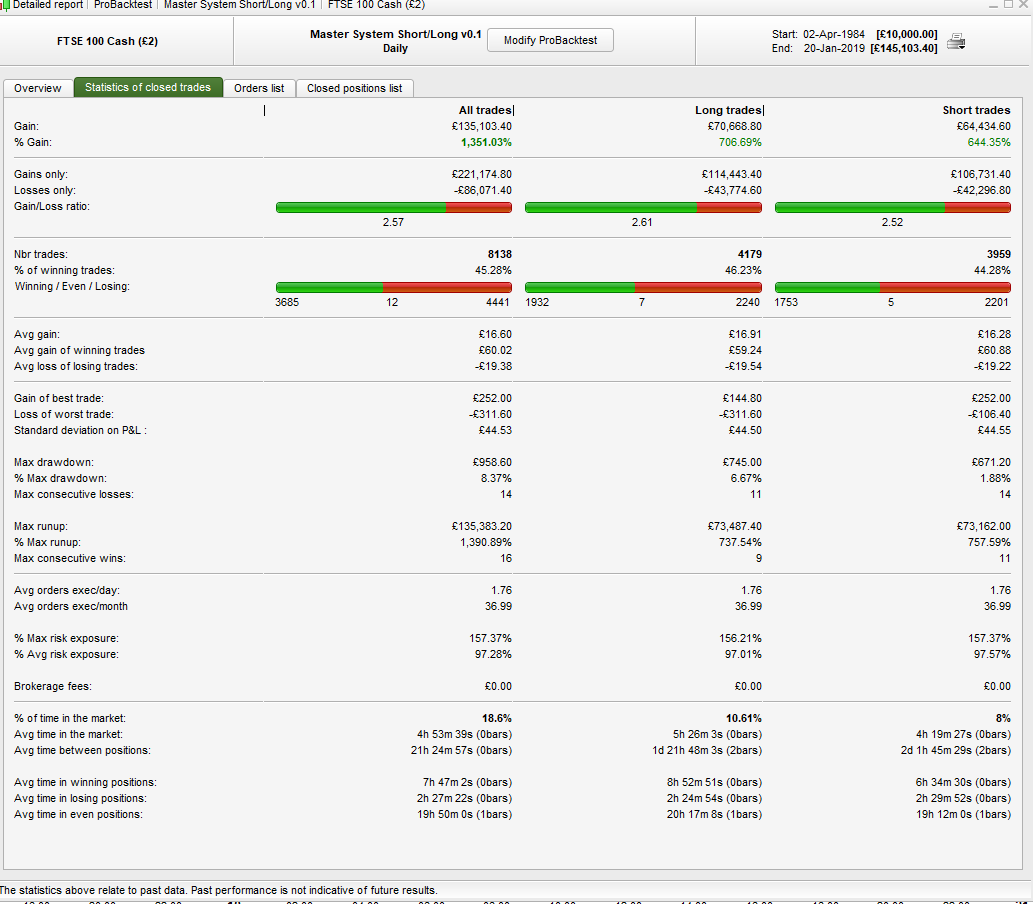Screen dimensions: 1033x904
Task: Click the Long trades column header
Action: click(728, 110)
